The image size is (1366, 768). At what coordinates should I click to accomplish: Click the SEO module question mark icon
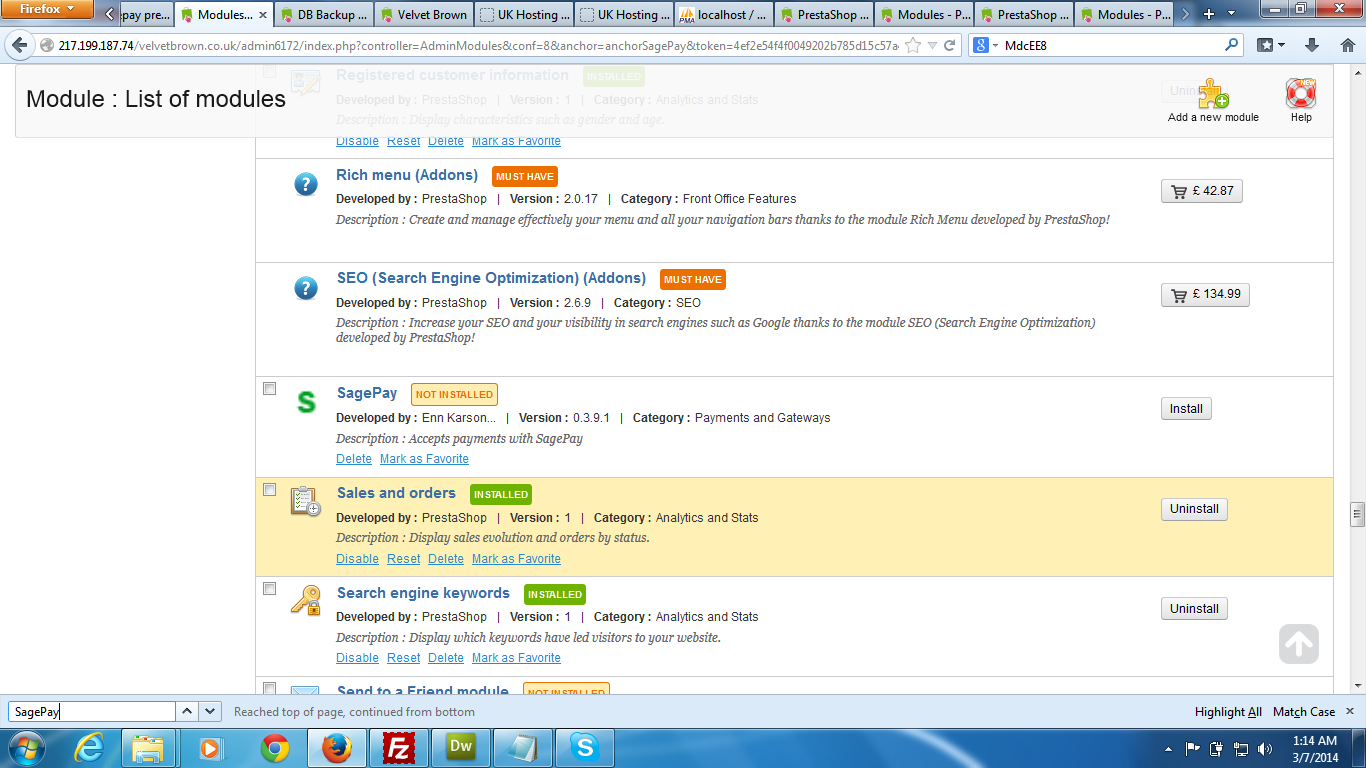click(x=306, y=288)
